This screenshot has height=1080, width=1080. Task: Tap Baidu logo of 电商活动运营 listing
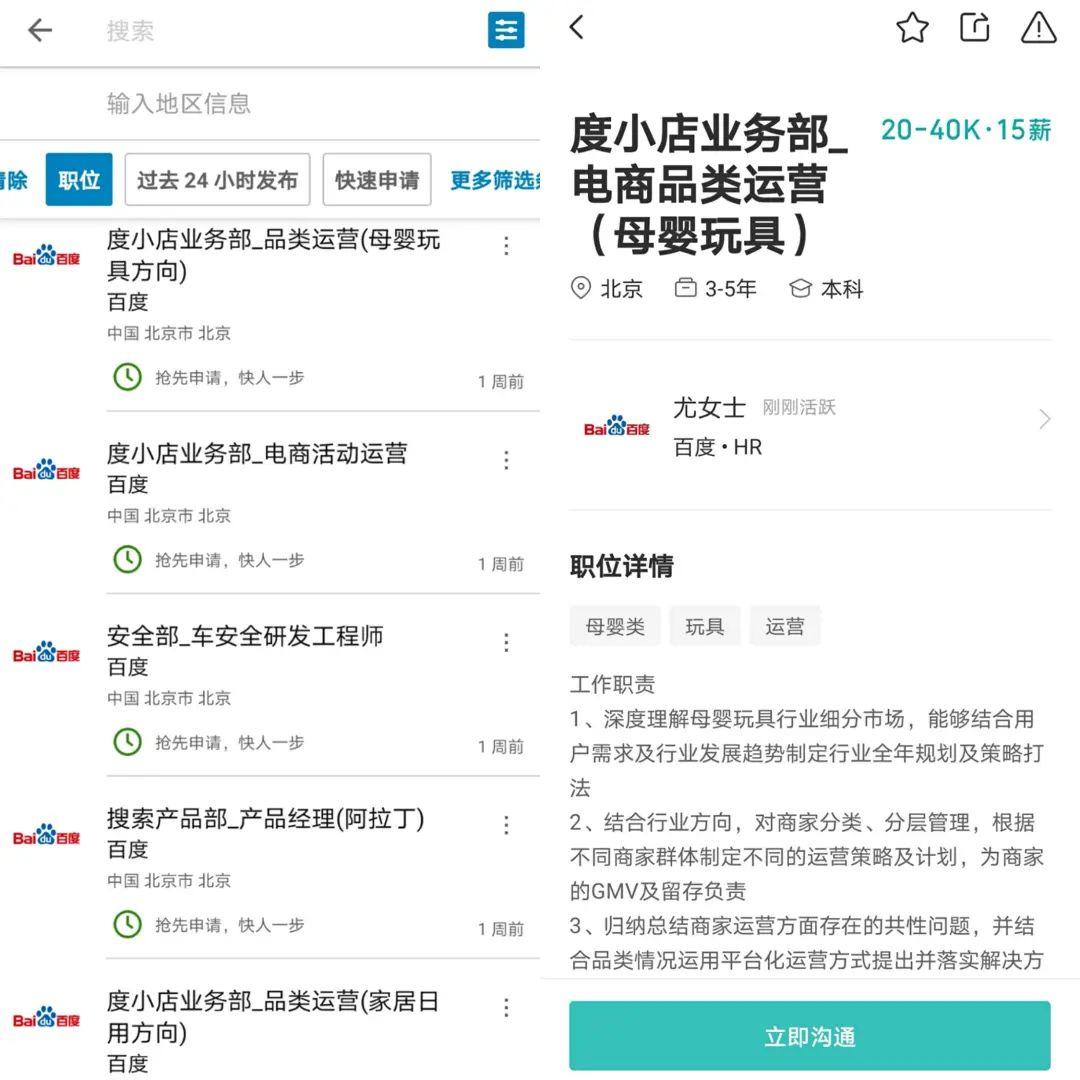point(46,470)
